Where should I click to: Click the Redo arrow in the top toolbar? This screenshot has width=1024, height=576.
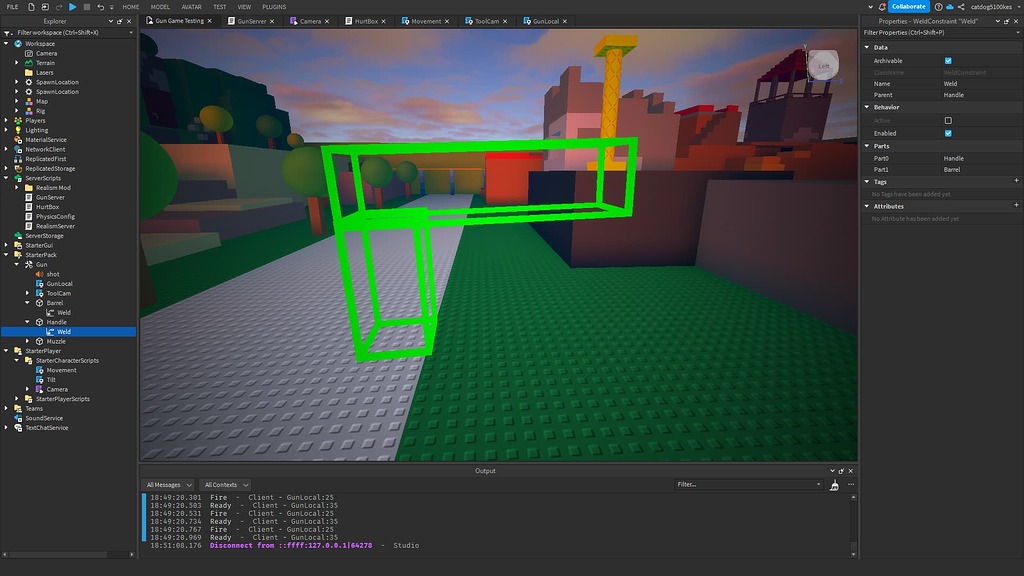59,7
